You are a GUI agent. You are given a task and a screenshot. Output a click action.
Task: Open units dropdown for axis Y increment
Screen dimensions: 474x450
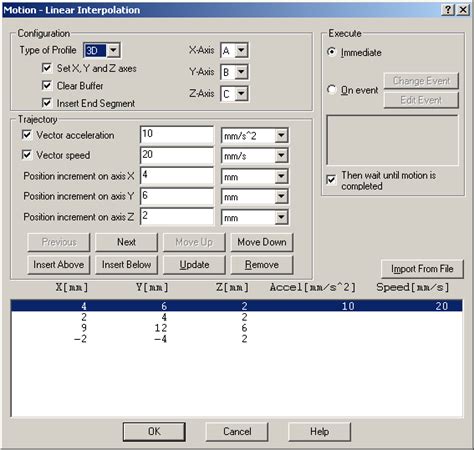click(x=281, y=197)
